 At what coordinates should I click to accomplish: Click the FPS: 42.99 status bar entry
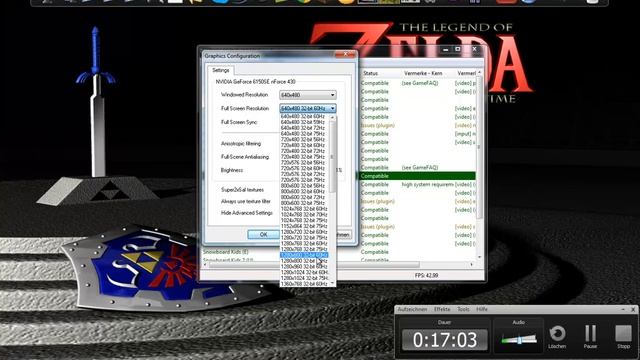tap(427, 276)
